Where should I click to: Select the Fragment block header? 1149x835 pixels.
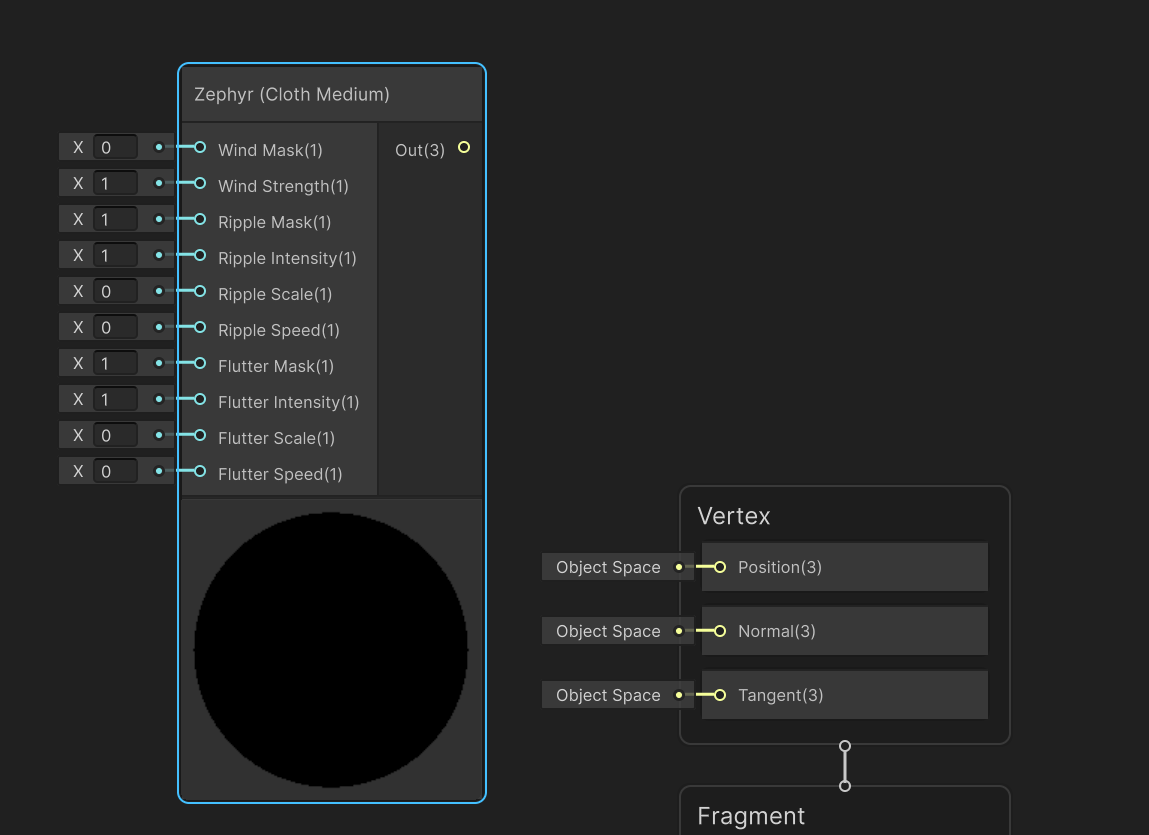click(x=751, y=816)
